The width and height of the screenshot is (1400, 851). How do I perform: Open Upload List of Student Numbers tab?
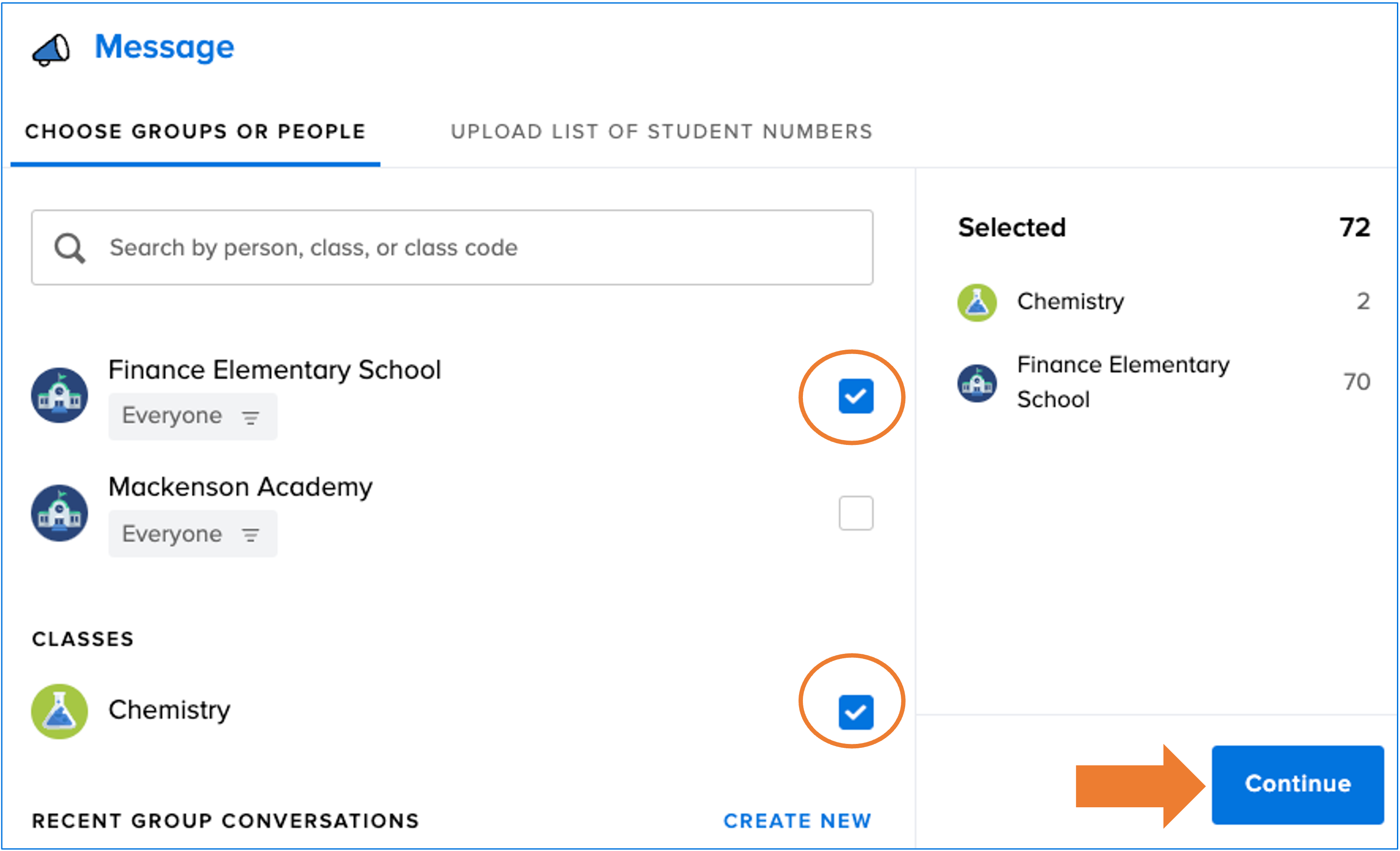click(661, 132)
